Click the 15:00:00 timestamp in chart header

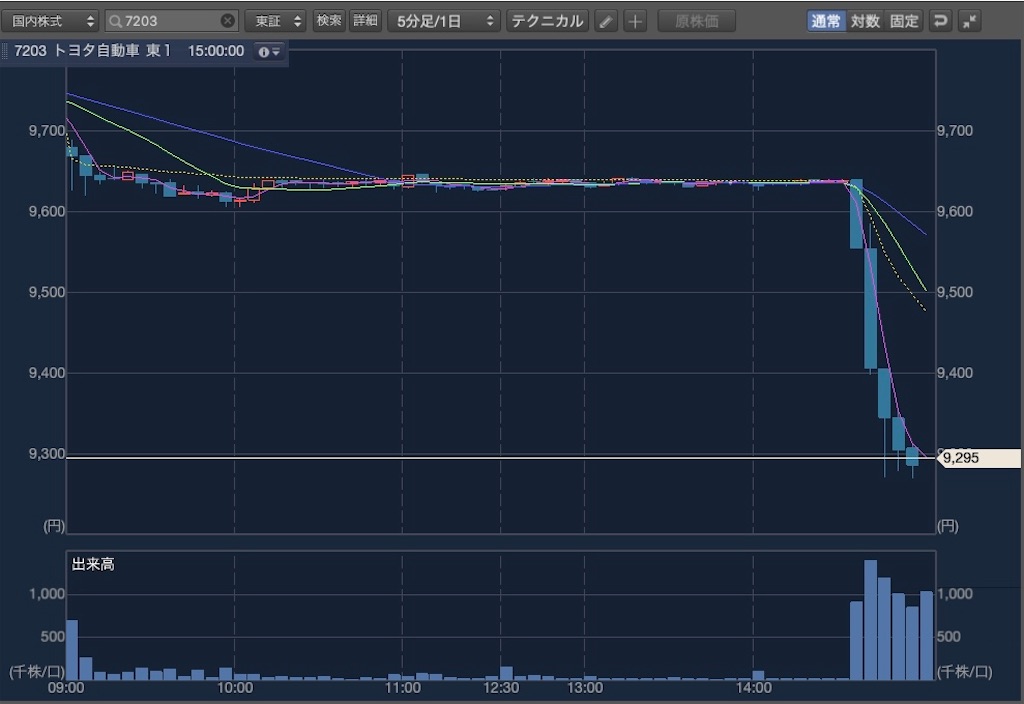(x=216, y=51)
